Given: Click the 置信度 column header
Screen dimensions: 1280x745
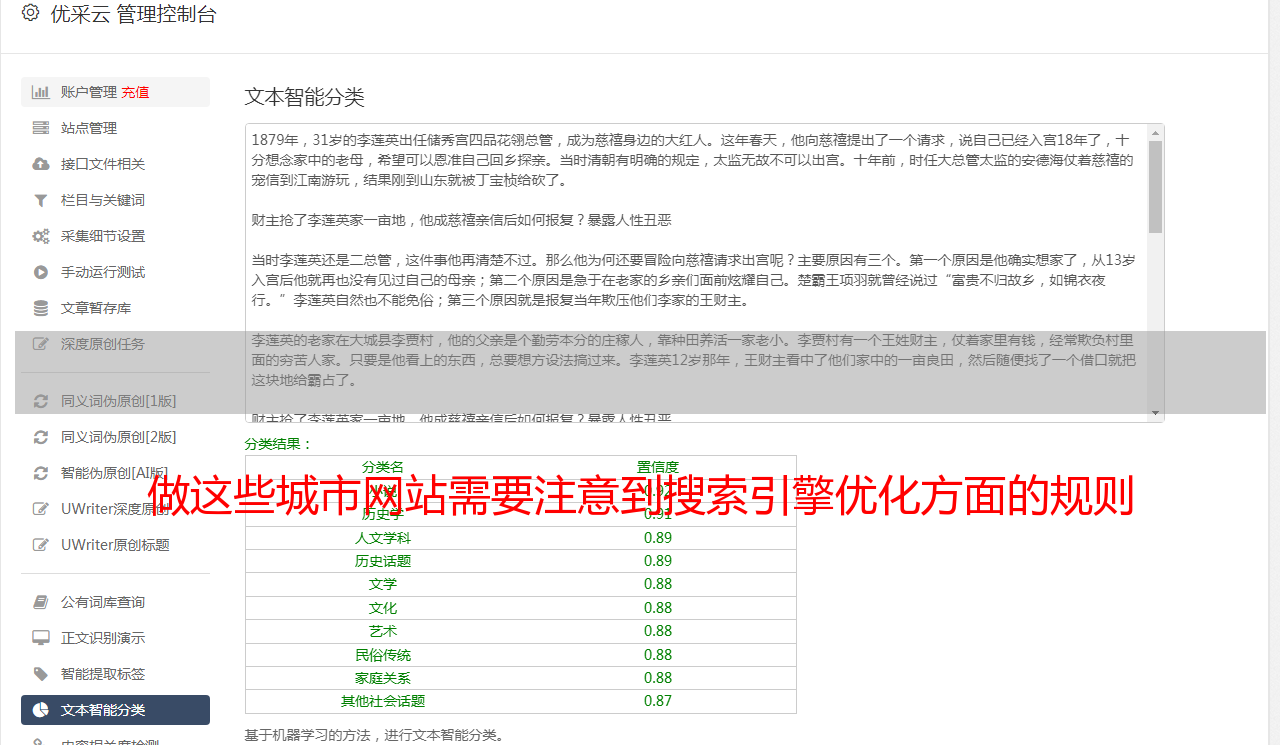Looking at the screenshot, I should tap(658, 467).
